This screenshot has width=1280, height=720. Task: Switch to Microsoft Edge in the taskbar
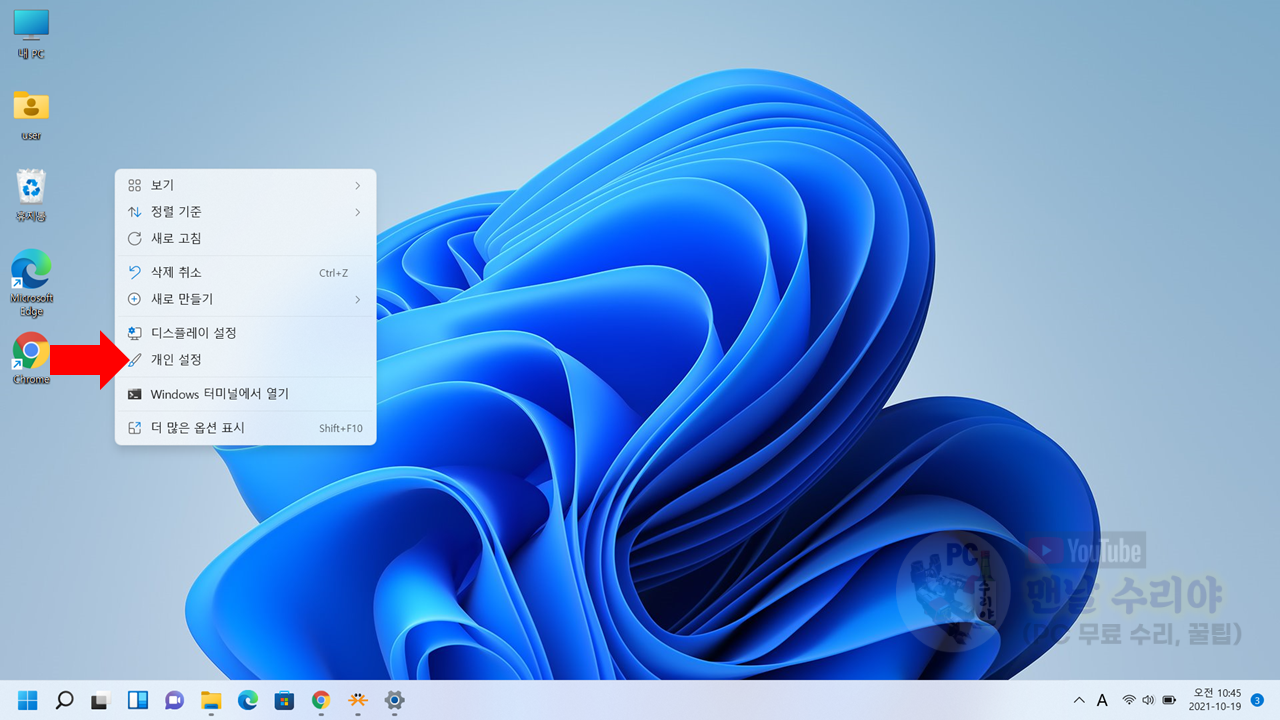tap(248, 700)
